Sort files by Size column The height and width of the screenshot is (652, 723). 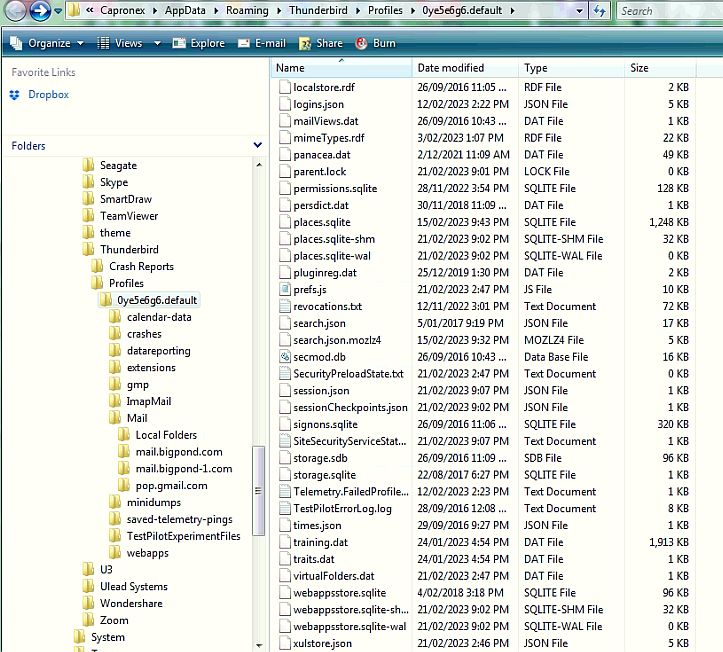(660, 68)
